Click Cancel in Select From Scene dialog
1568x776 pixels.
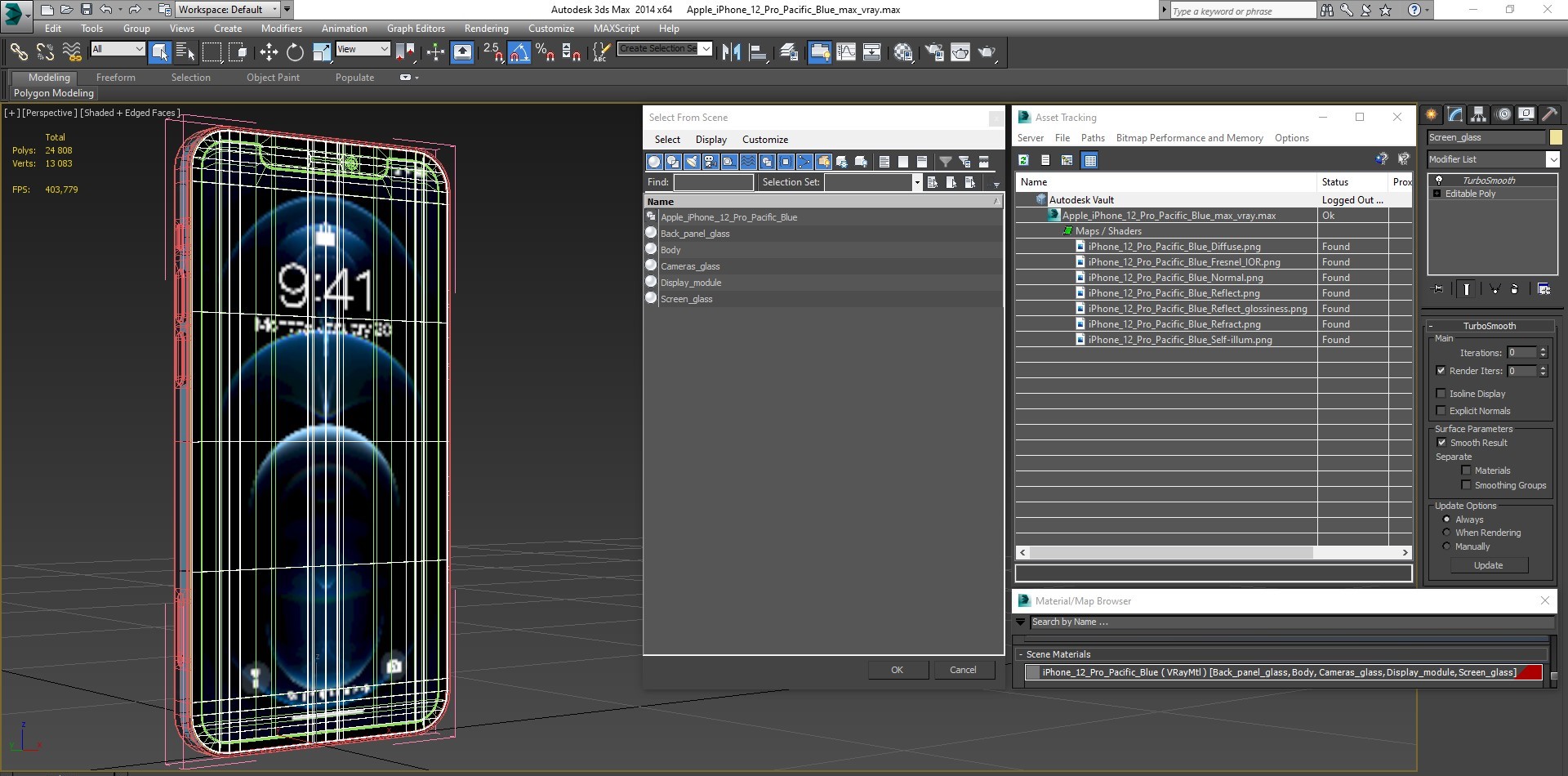coord(964,670)
